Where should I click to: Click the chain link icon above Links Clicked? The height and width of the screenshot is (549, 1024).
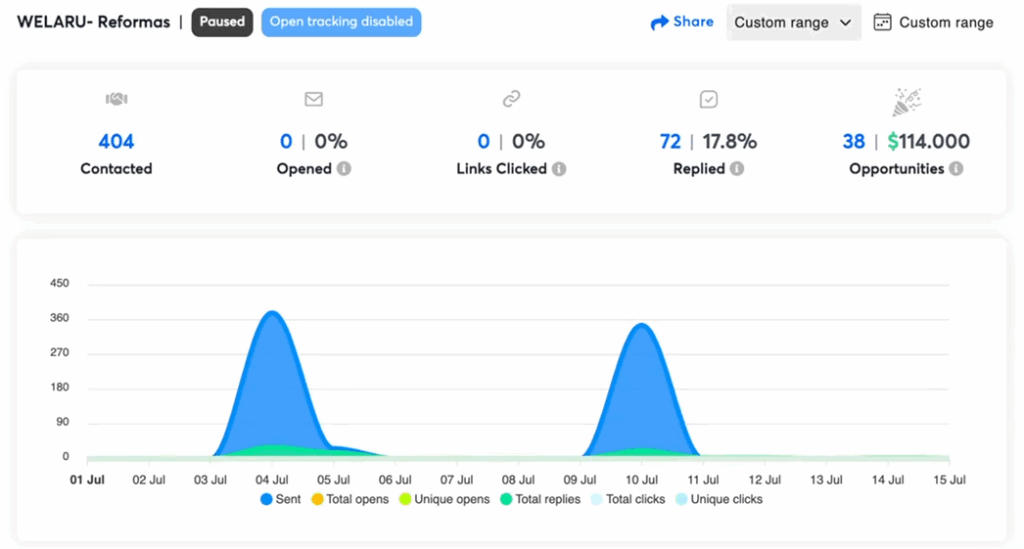pos(511,99)
